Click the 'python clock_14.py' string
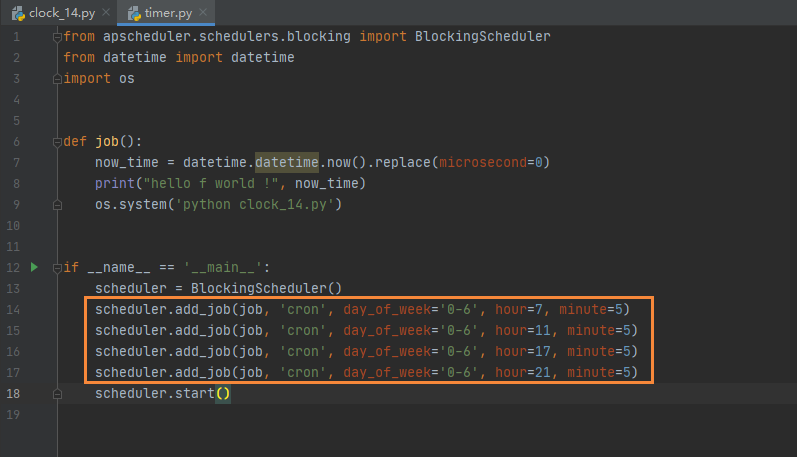 255,204
